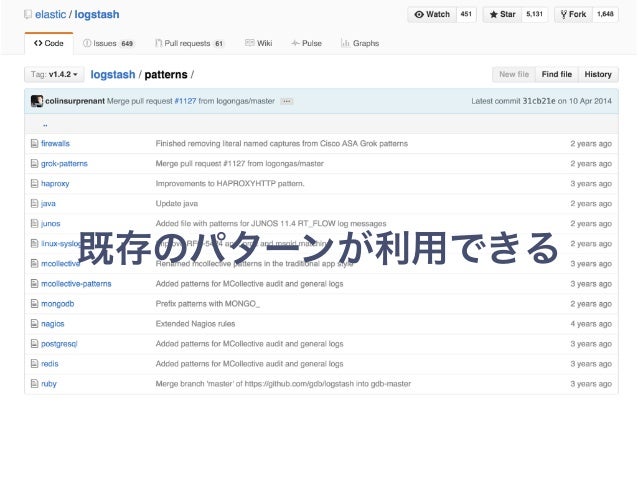638x479 pixels.
Task: Open the Pull requests tab
Action: [190, 43]
